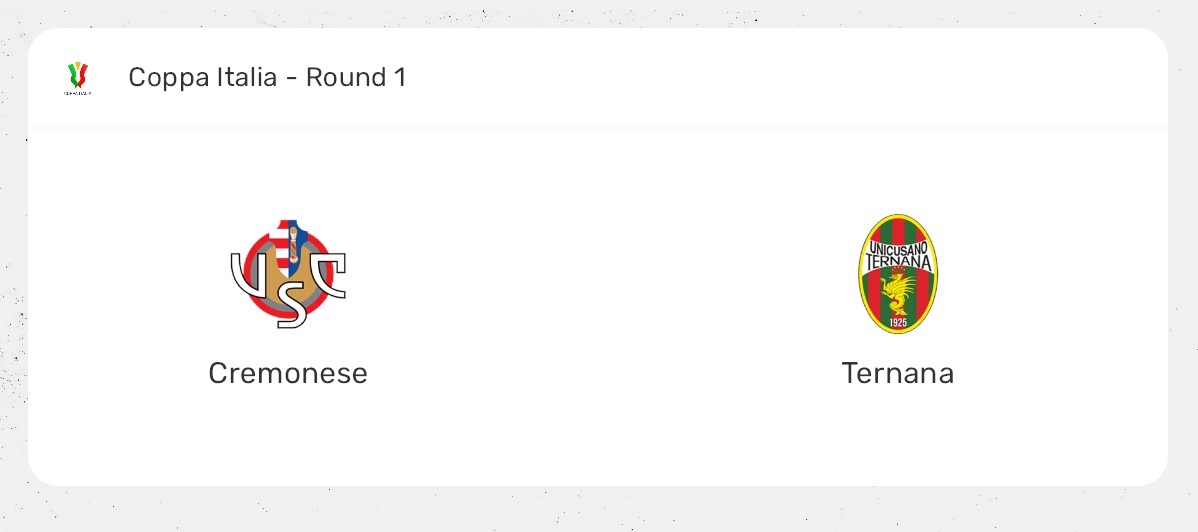Click the 1925 year on Ternana badge
Viewport: 1198px width, 532px height.
click(897, 322)
